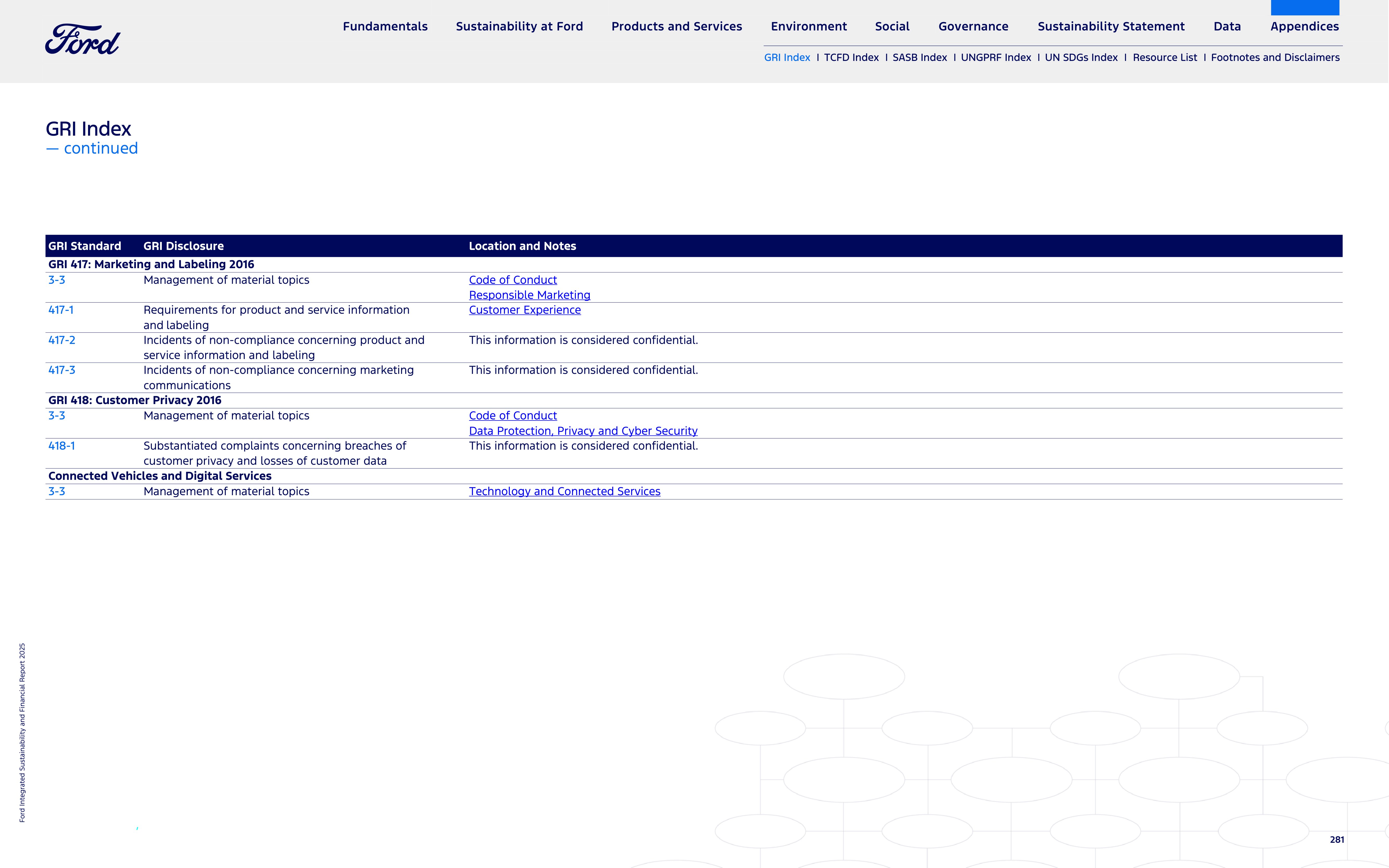Open Code of Conduct under GRI 418
The width and height of the screenshot is (1389, 868).
coord(513,416)
